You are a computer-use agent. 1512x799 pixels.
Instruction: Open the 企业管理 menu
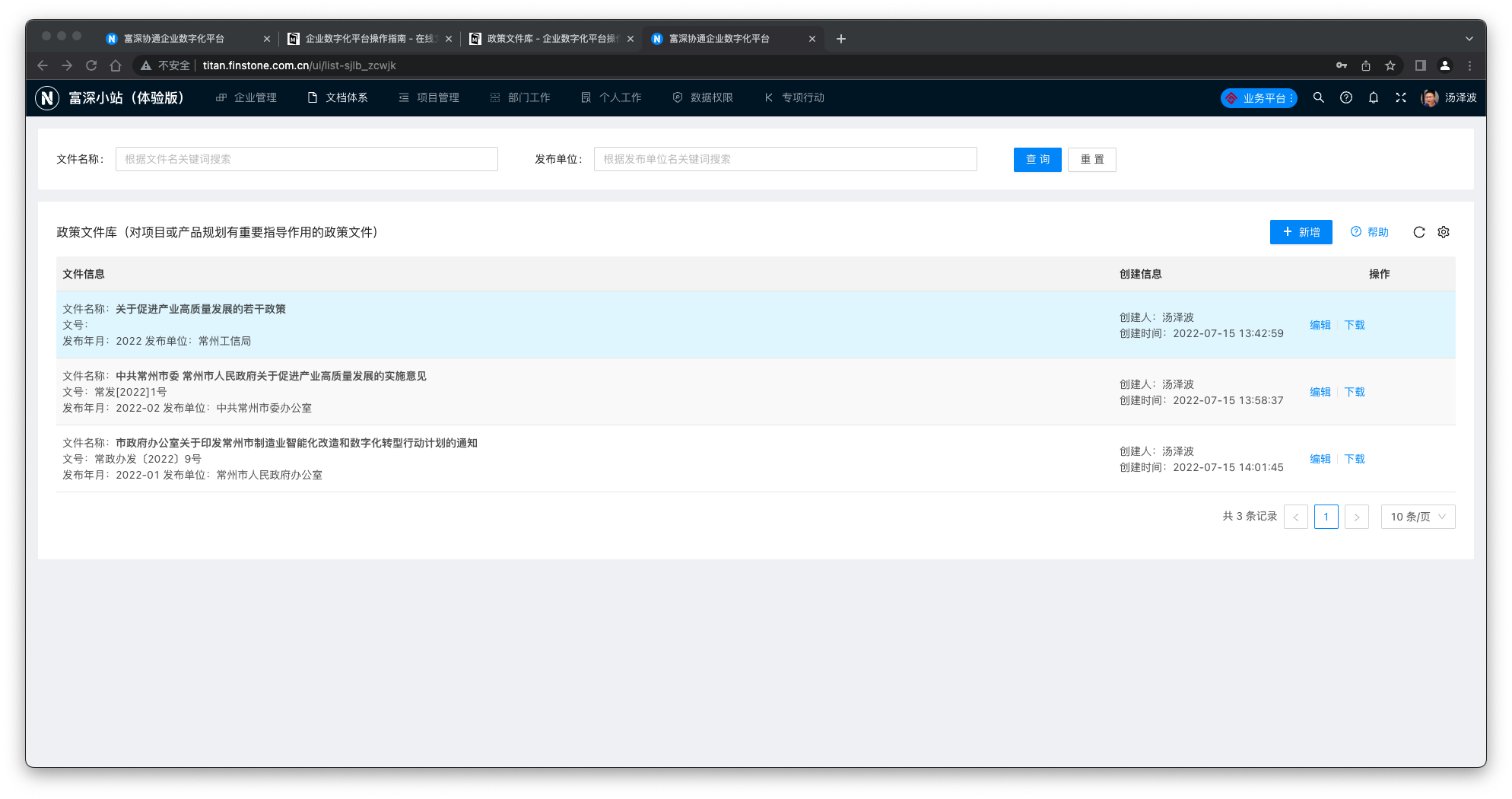(246, 97)
